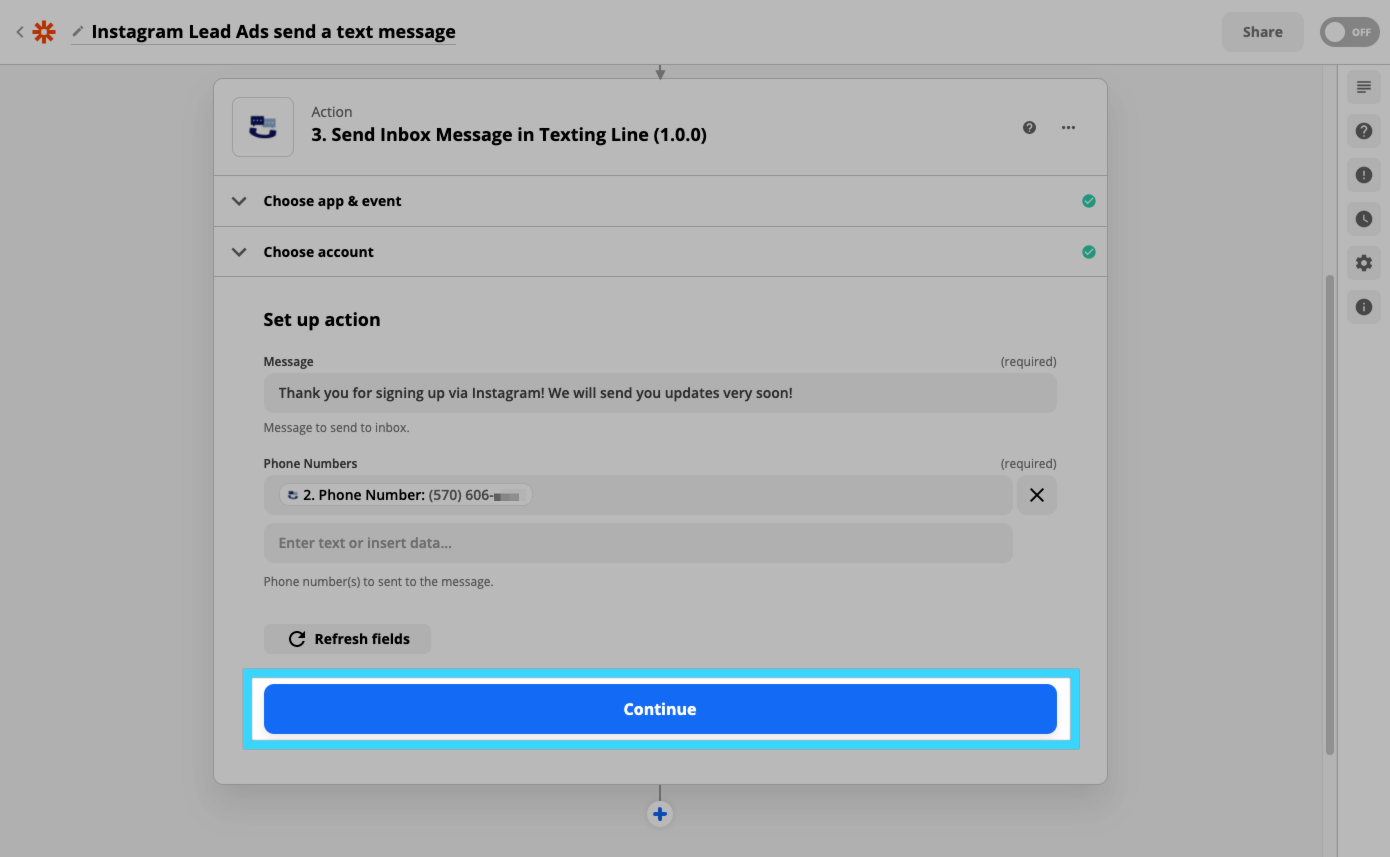Click the Texting Line app icon
1390x857 pixels.
pos(263,127)
